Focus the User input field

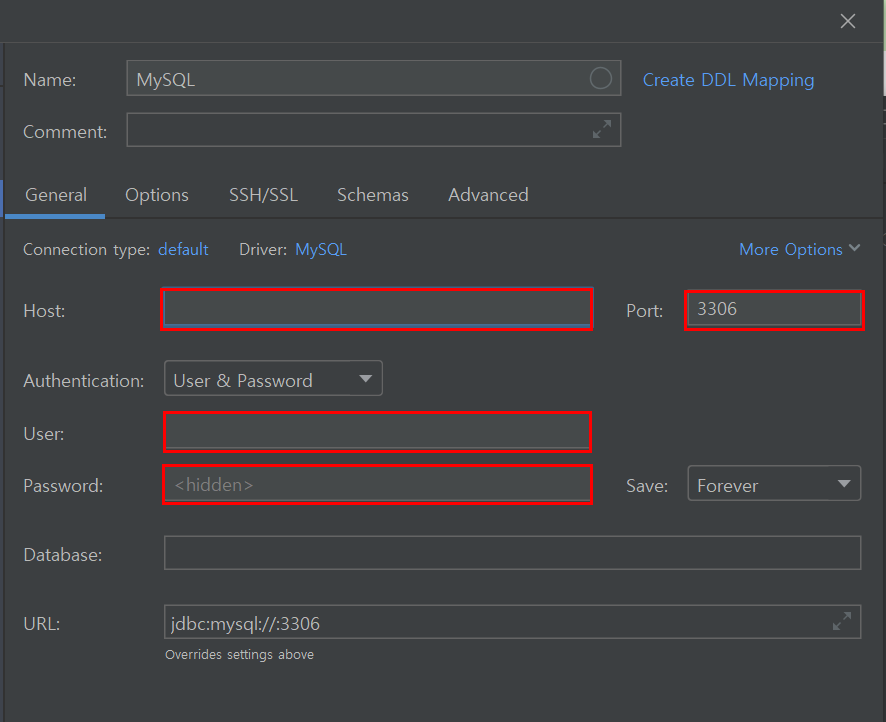[377, 432]
